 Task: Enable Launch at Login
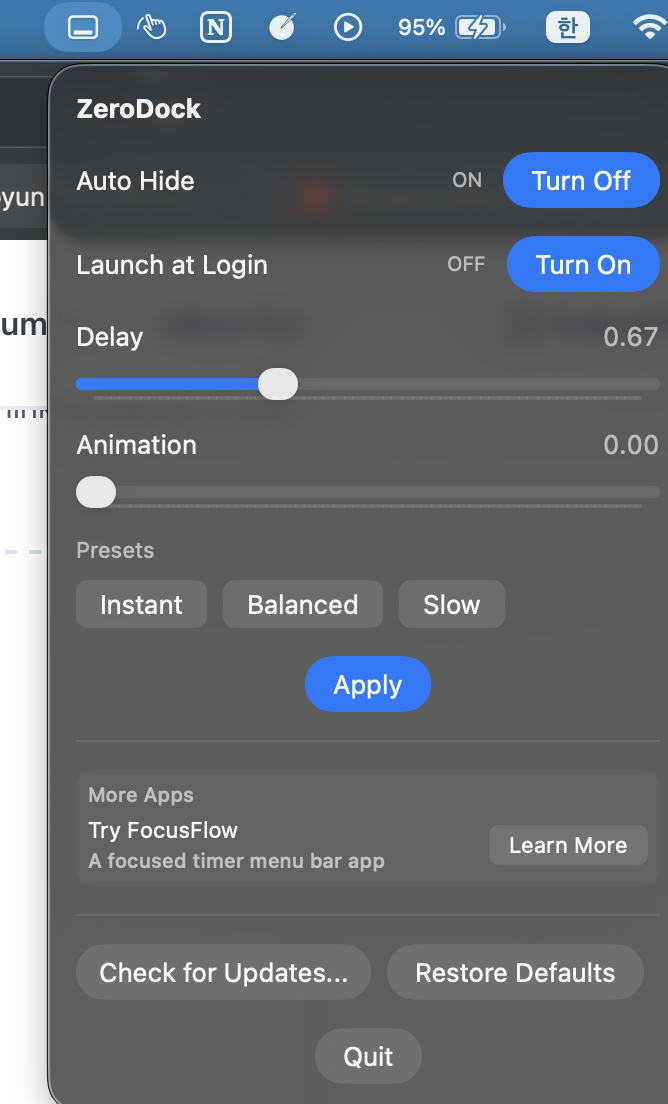[583, 264]
